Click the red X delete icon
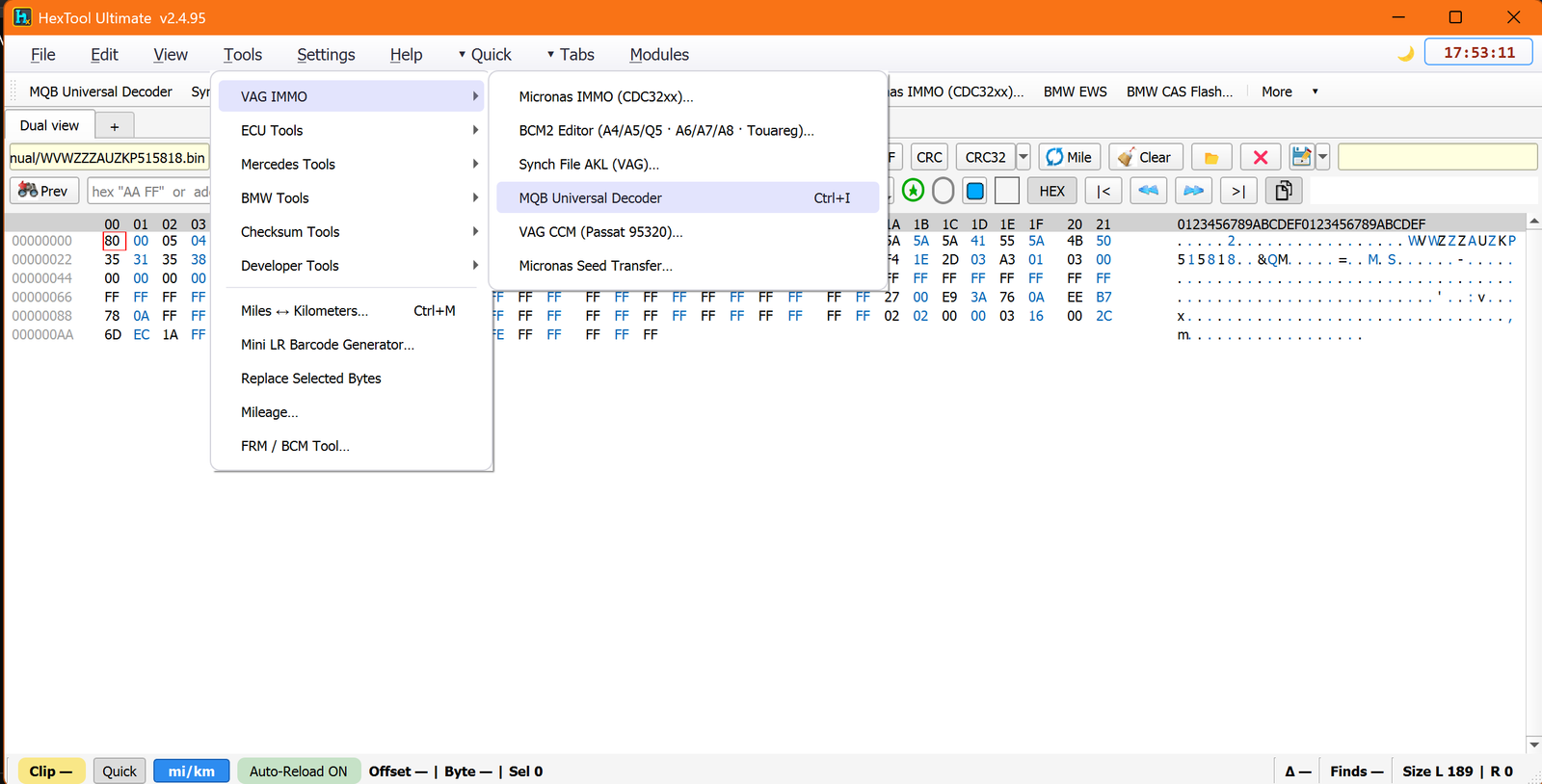The width and height of the screenshot is (1542, 784). coord(1260,157)
